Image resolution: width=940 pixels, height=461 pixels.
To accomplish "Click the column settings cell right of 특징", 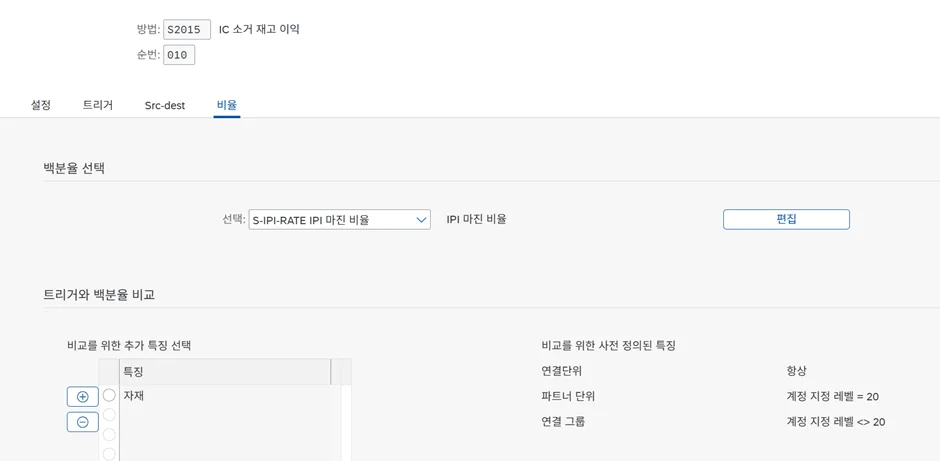I will pyautogui.click(x=336, y=372).
